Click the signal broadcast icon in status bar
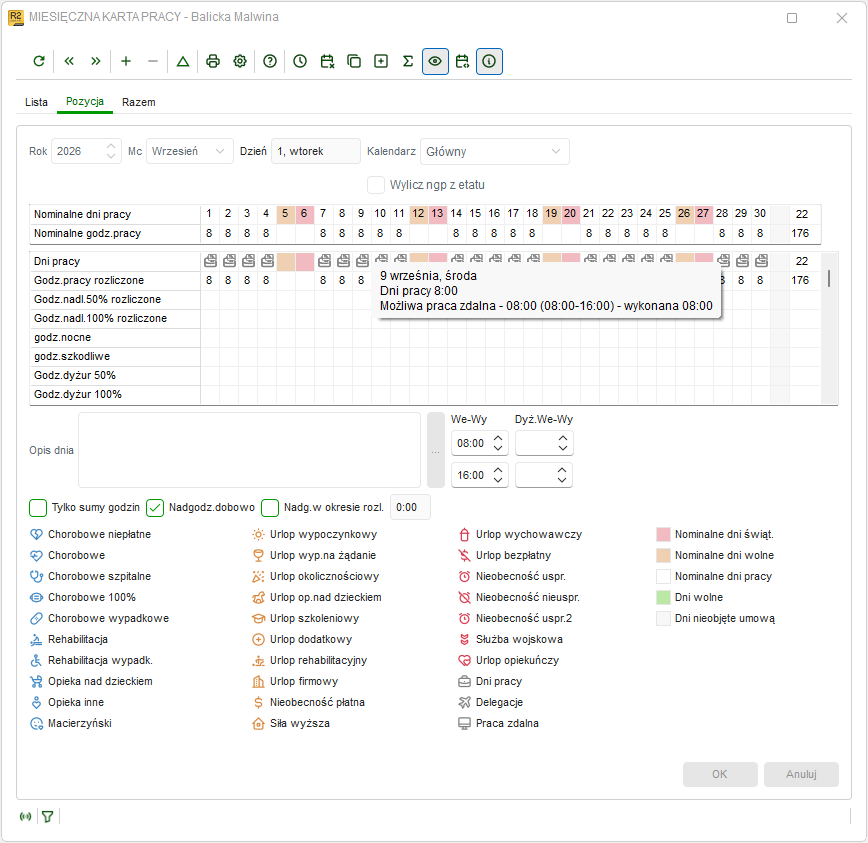The width and height of the screenshot is (868, 843). pyautogui.click(x=25, y=816)
